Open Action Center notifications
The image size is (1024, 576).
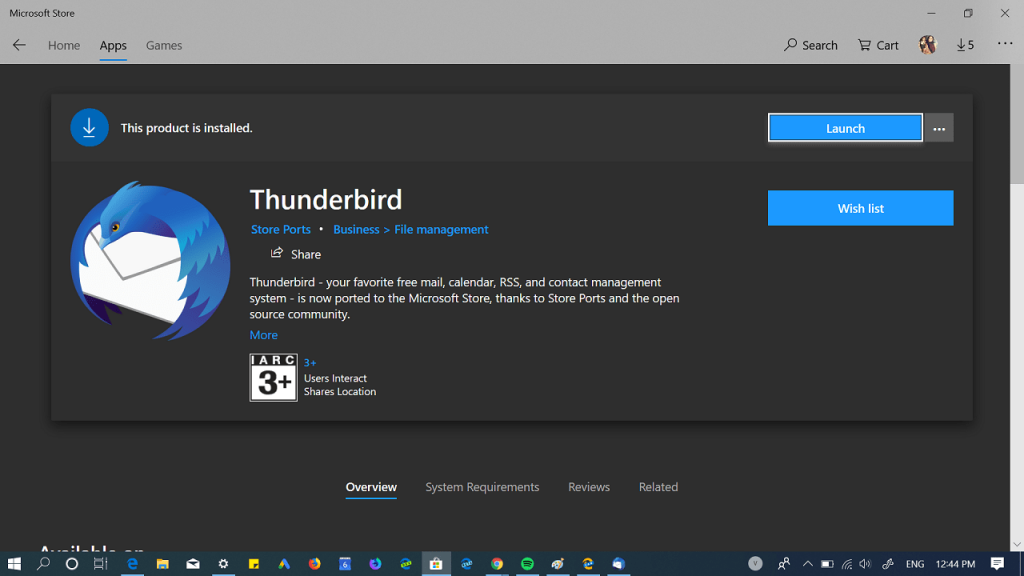pos(997,564)
